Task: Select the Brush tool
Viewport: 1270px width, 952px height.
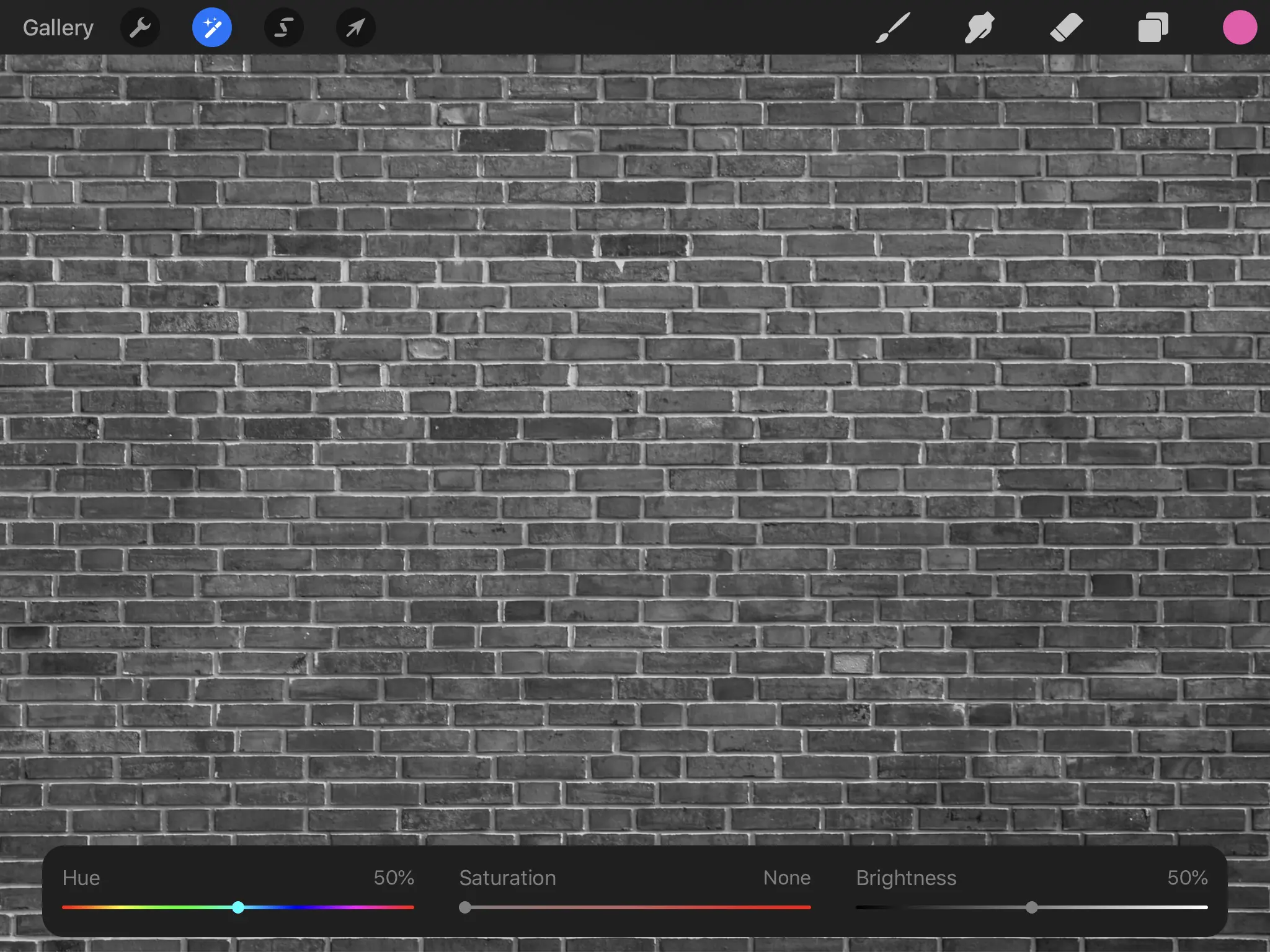Action: [893, 28]
